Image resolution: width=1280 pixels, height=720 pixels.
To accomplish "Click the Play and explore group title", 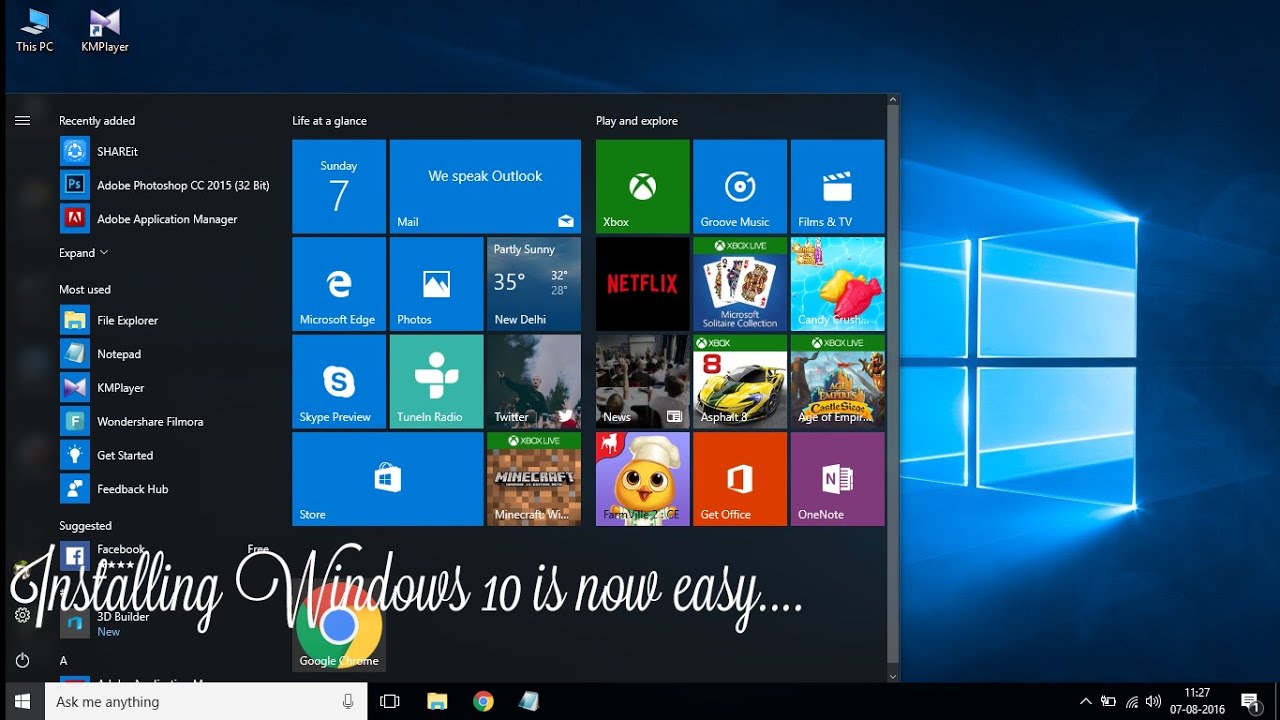I will click(x=637, y=121).
